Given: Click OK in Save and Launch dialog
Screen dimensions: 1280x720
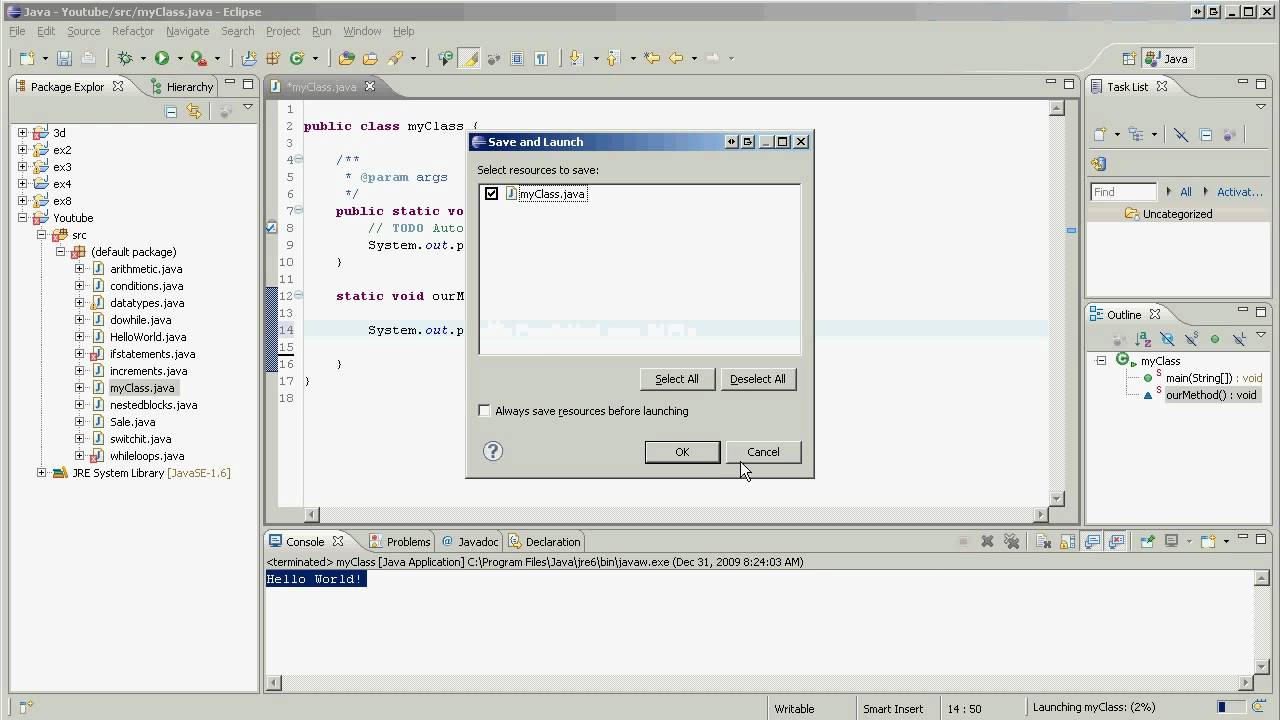Looking at the screenshot, I should point(682,452).
